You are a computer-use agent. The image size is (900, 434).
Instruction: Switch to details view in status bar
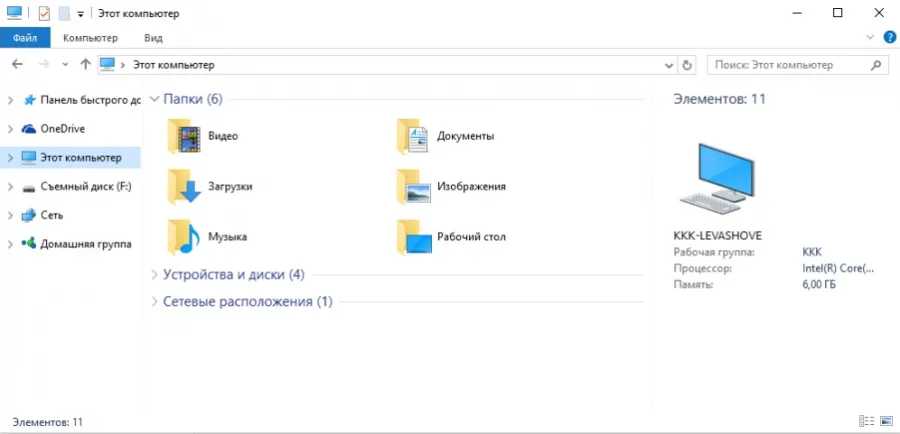(866, 421)
